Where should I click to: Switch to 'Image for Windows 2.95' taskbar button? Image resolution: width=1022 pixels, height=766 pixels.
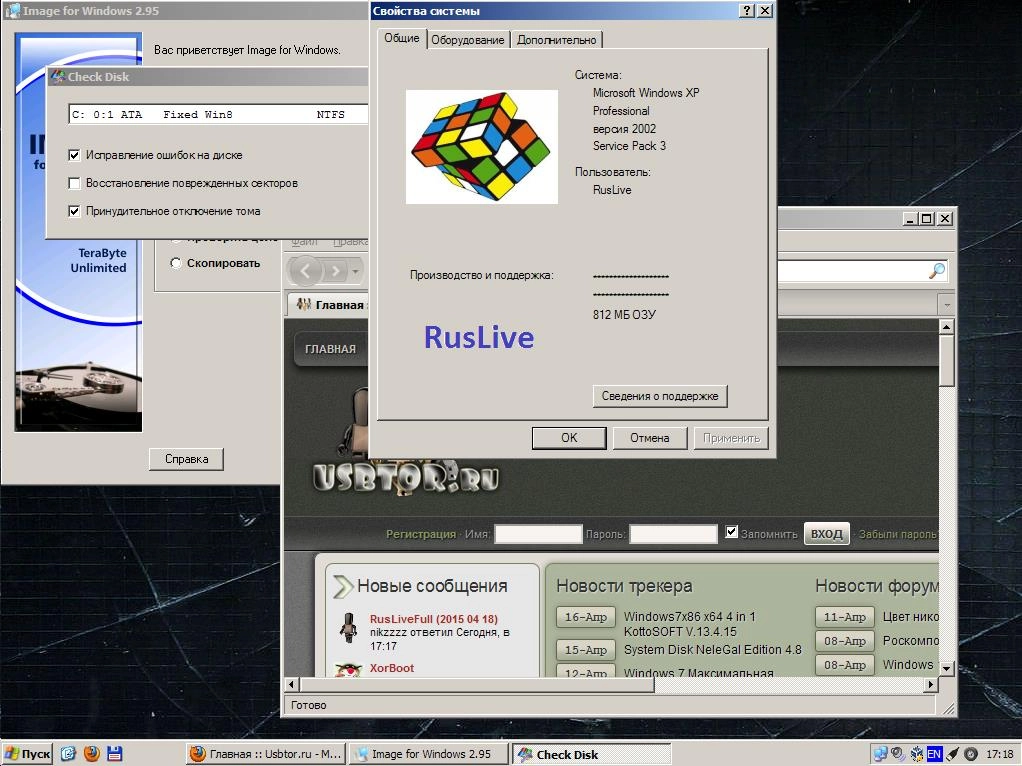tap(429, 754)
